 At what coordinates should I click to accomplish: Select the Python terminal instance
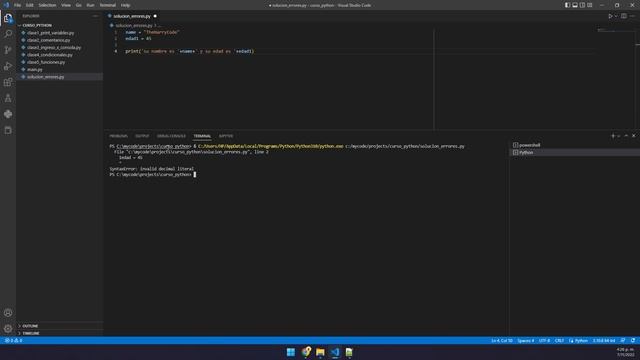coord(574,152)
